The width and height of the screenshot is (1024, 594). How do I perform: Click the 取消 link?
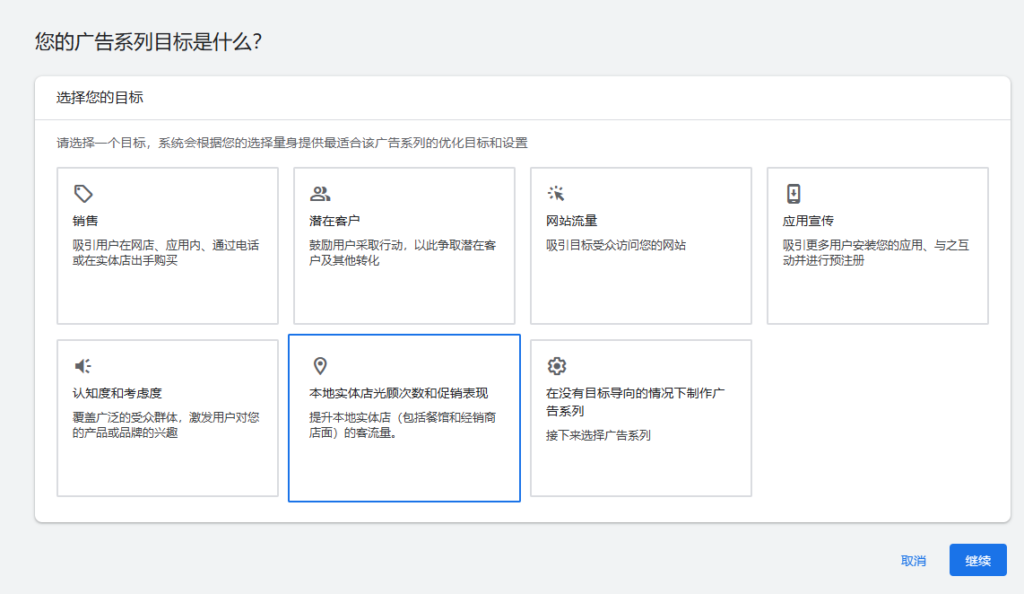[x=913, y=560]
